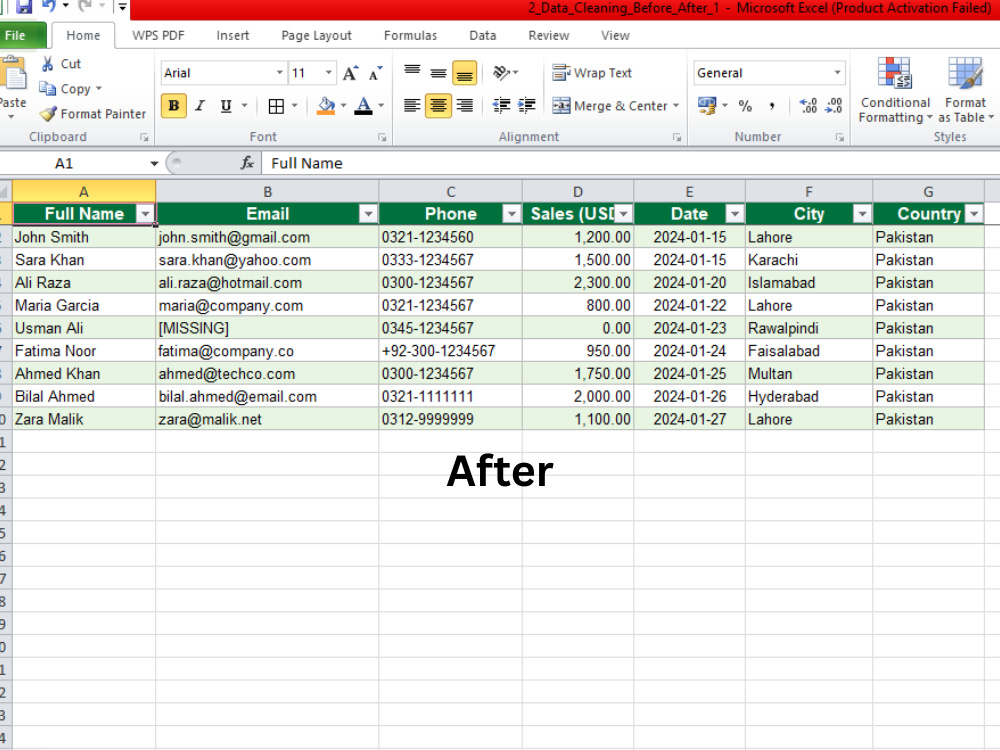The image size is (1000, 750).
Task: Select column B header
Action: click(x=267, y=192)
